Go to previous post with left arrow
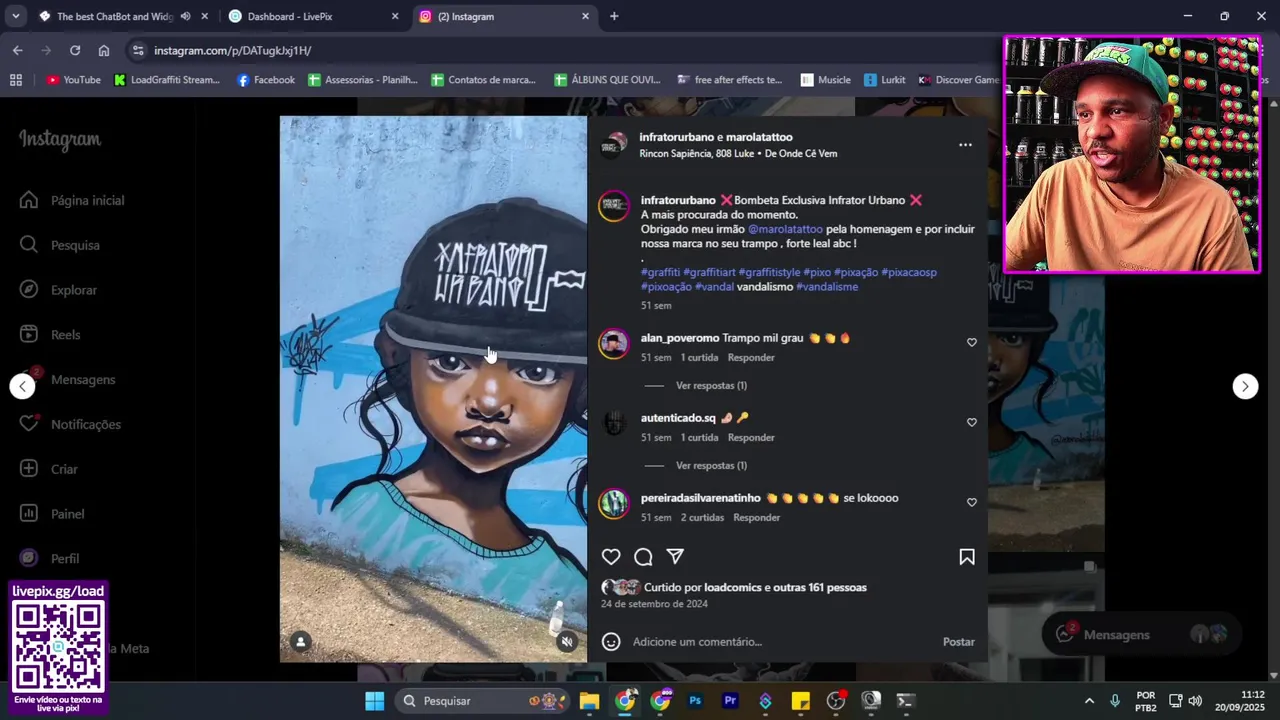This screenshot has height=720, width=1280. (x=22, y=386)
